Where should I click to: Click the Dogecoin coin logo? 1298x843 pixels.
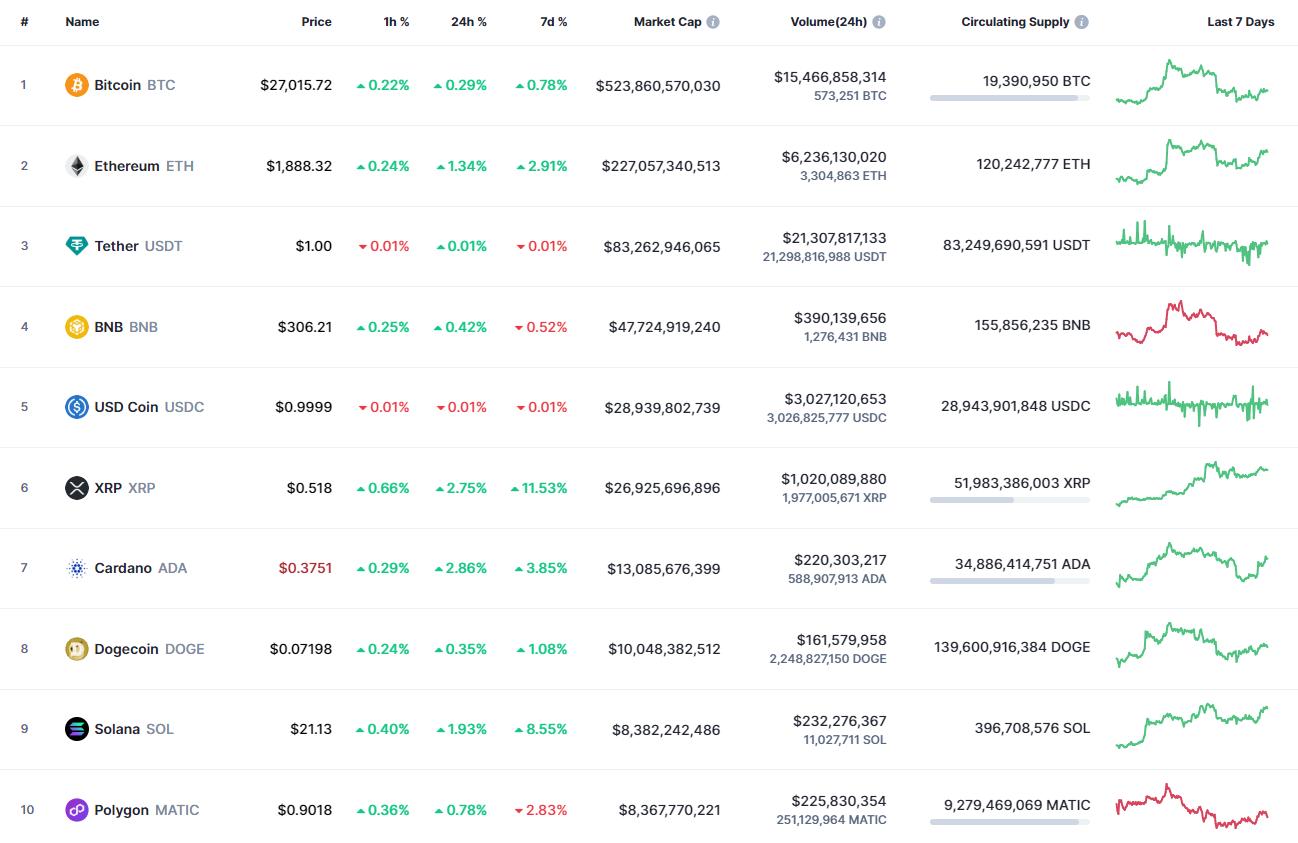pyautogui.click(x=75, y=648)
